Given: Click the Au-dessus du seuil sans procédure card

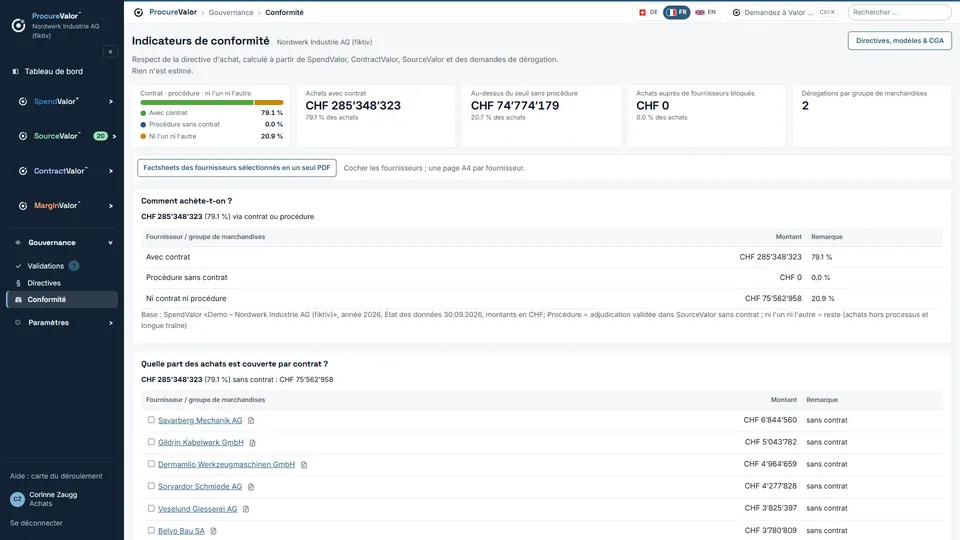Looking at the screenshot, I should point(541,116).
